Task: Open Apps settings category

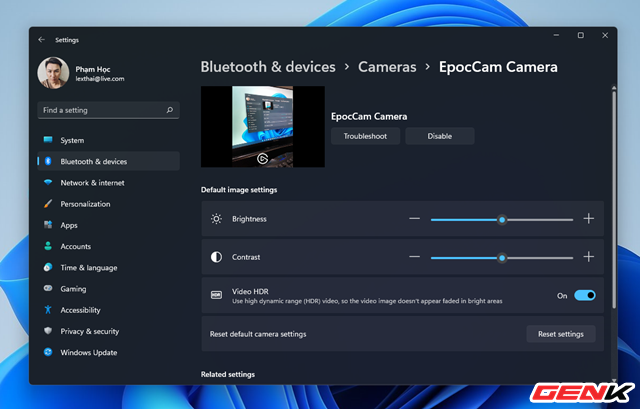Action: [108, 225]
